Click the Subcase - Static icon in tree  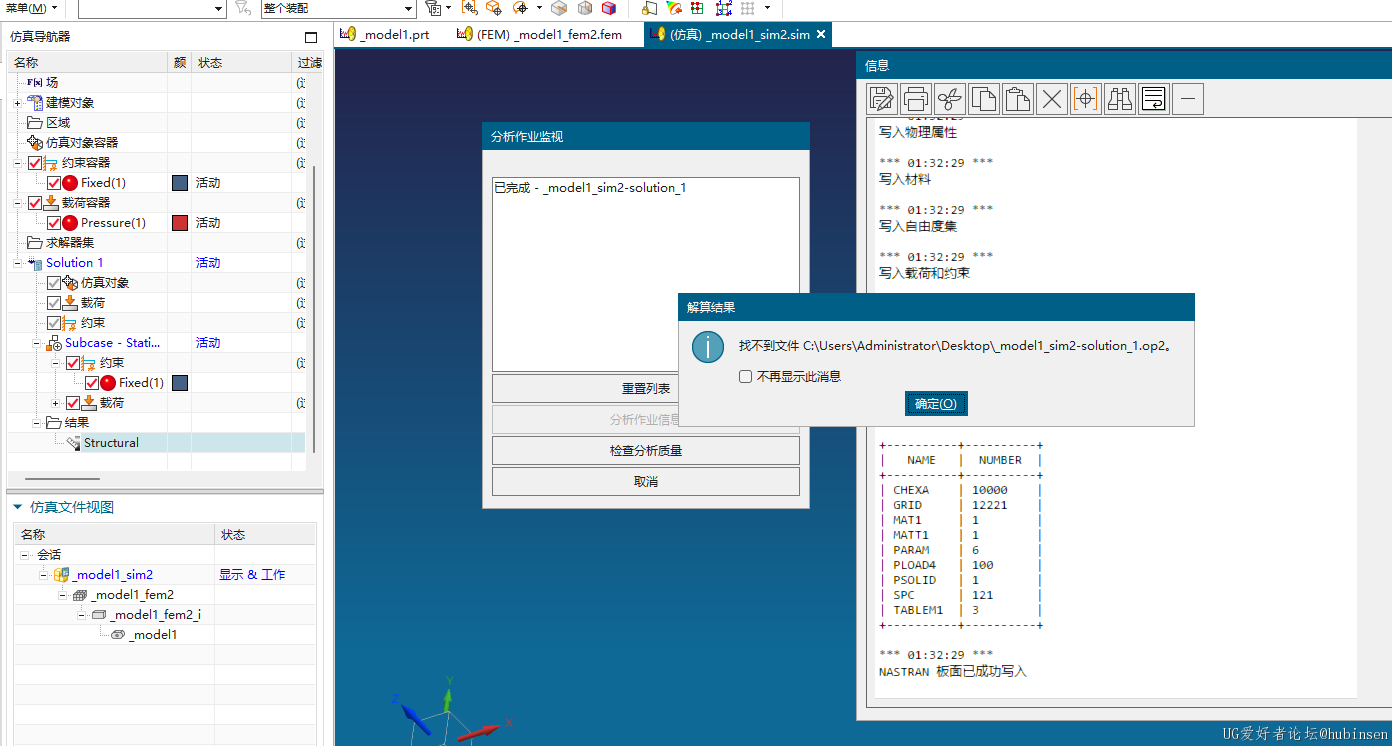pos(54,343)
